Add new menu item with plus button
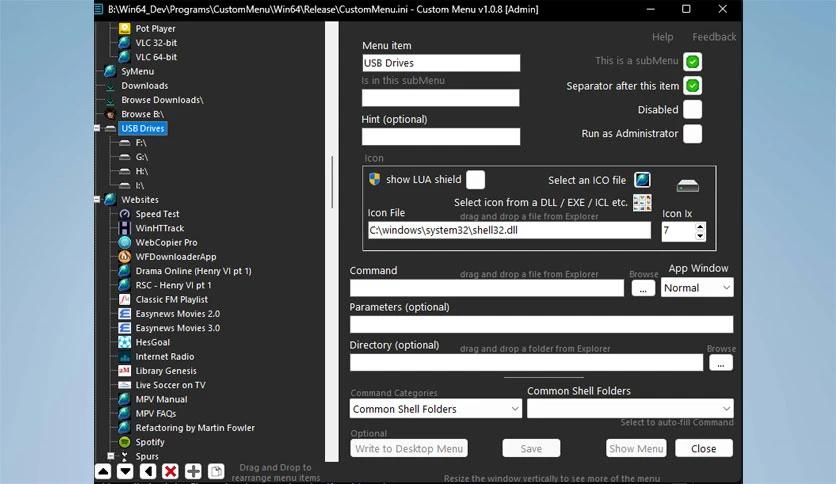836x484 pixels. click(x=193, y=471)
